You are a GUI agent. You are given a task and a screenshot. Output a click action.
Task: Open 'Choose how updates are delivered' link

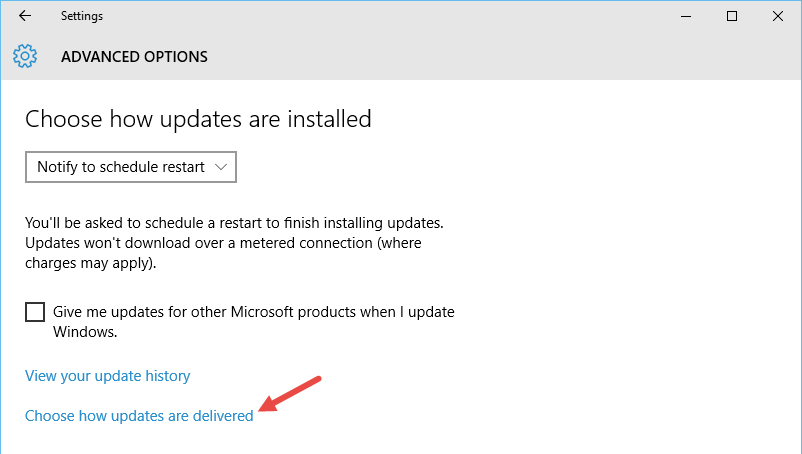[x=139, y=416]
